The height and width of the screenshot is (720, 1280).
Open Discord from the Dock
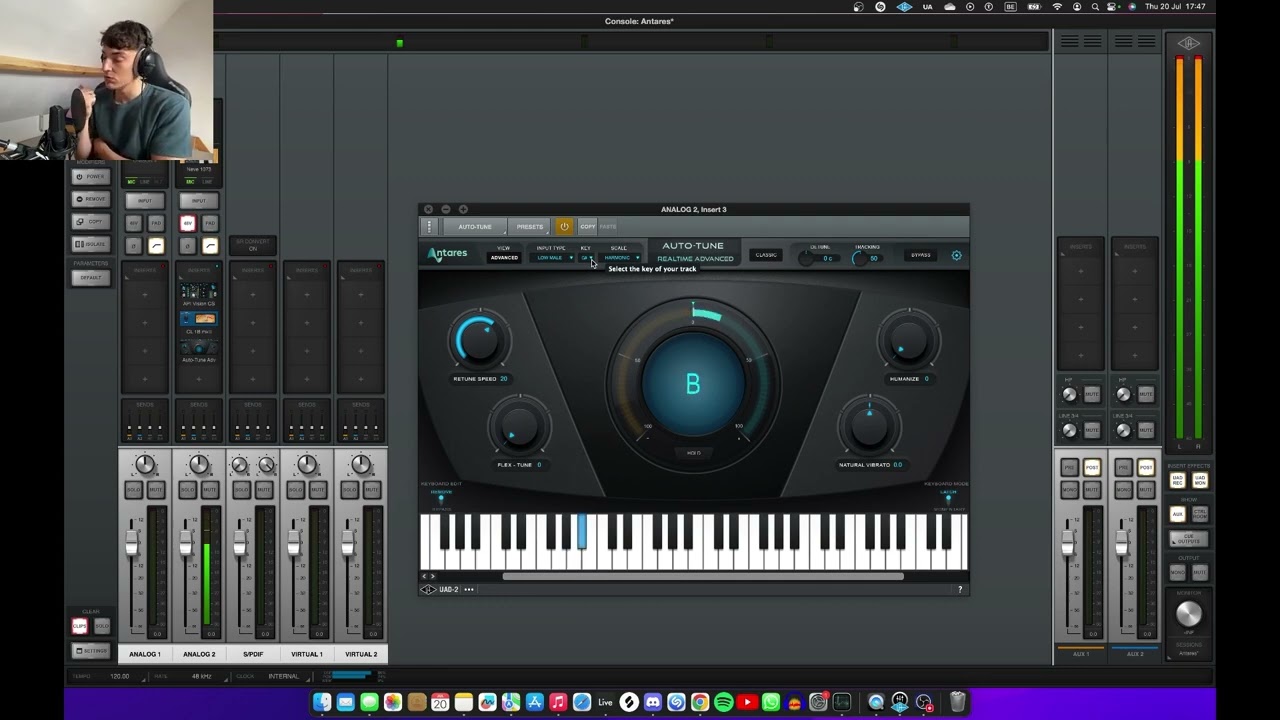point(653,702)
